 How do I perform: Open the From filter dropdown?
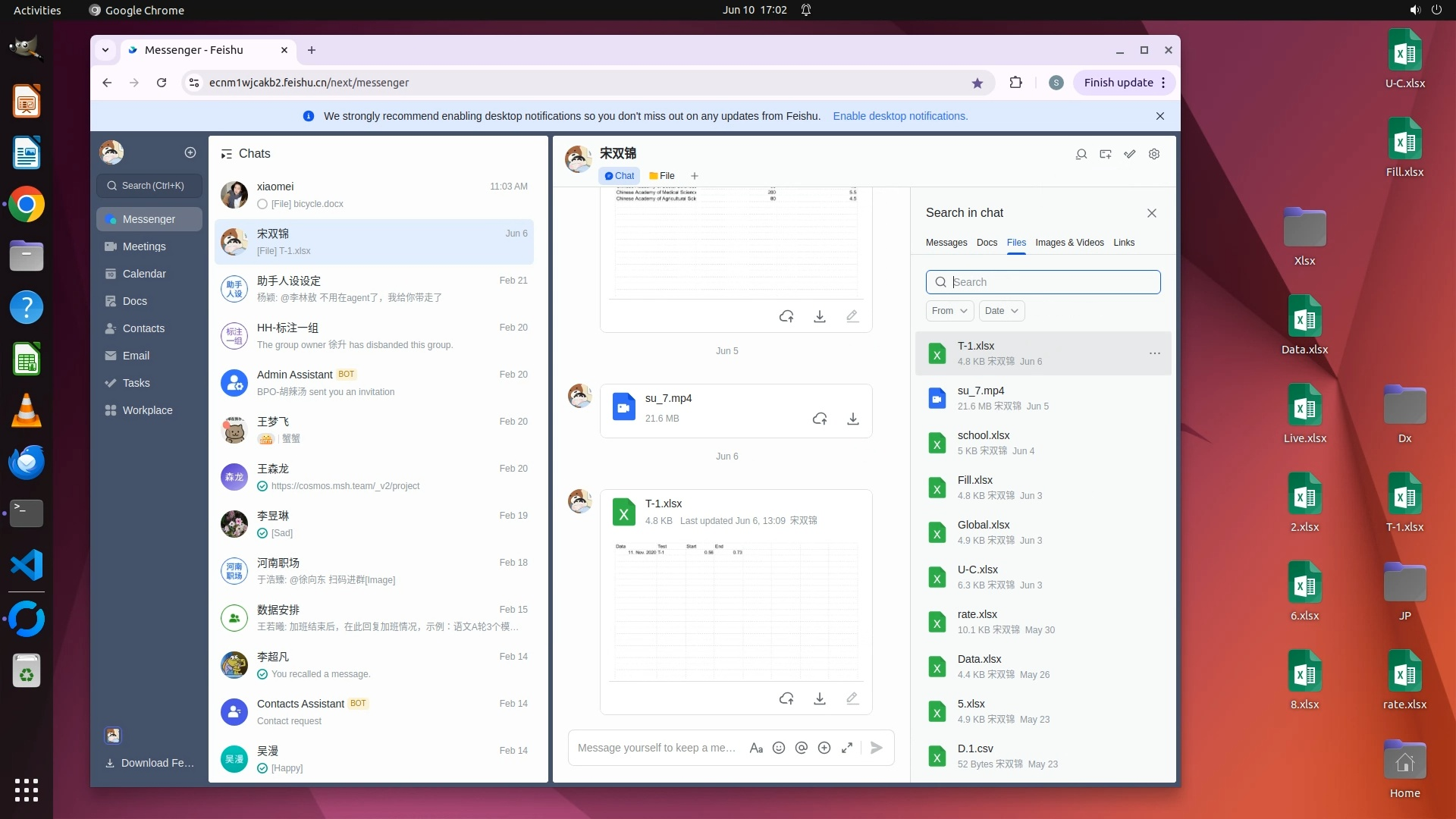click(949, 311)
